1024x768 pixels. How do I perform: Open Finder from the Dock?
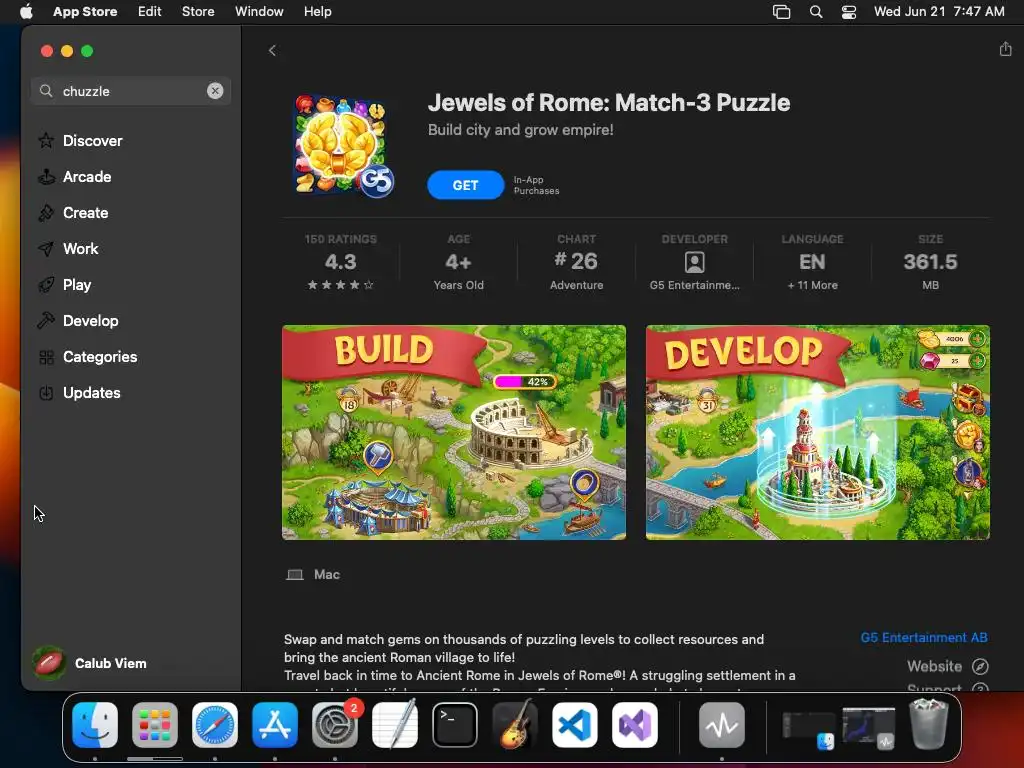click(x=95, y=725)
